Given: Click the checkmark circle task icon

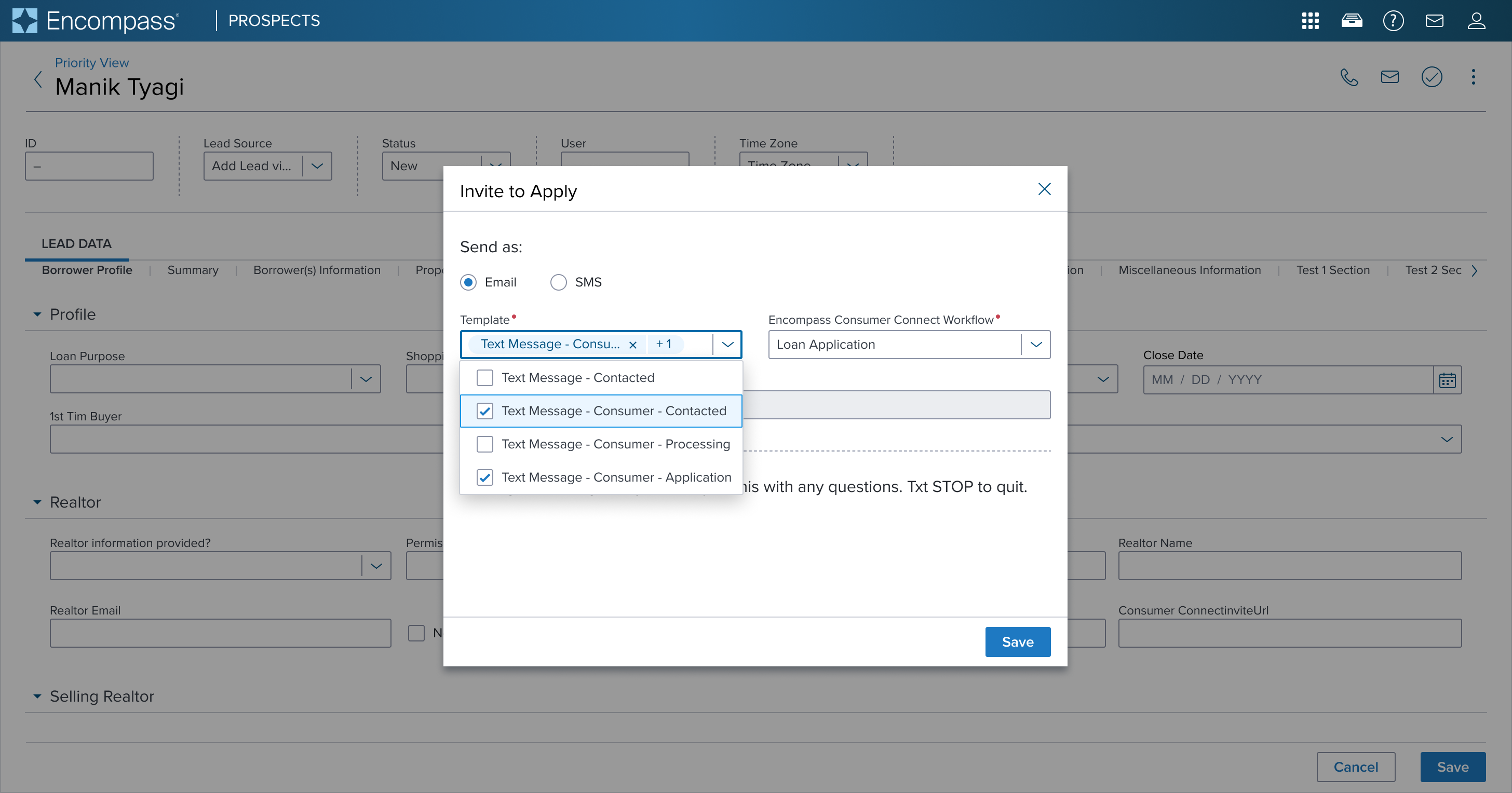Looking at the screenshot, I should [x=1432, y=77].
